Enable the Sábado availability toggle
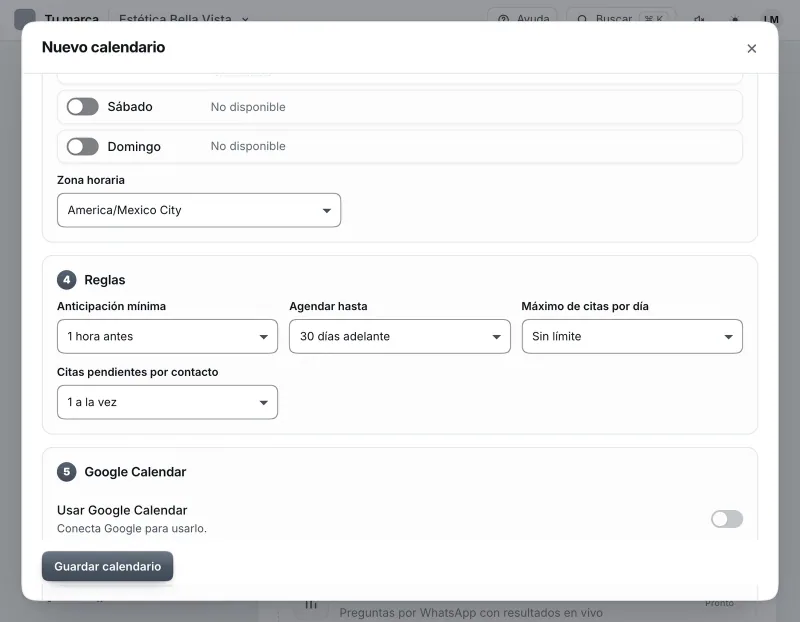The image size is (800, 622). coord(83,107)
